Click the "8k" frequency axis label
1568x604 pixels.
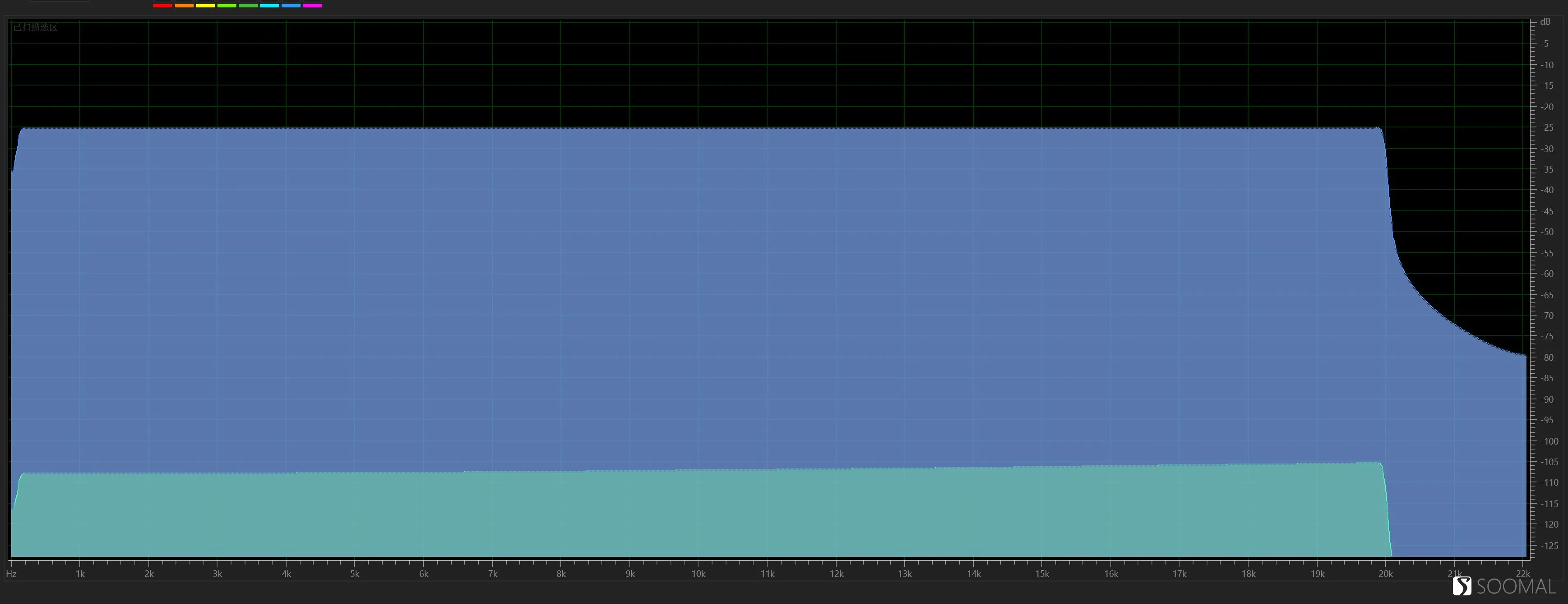tap(561, 574)
